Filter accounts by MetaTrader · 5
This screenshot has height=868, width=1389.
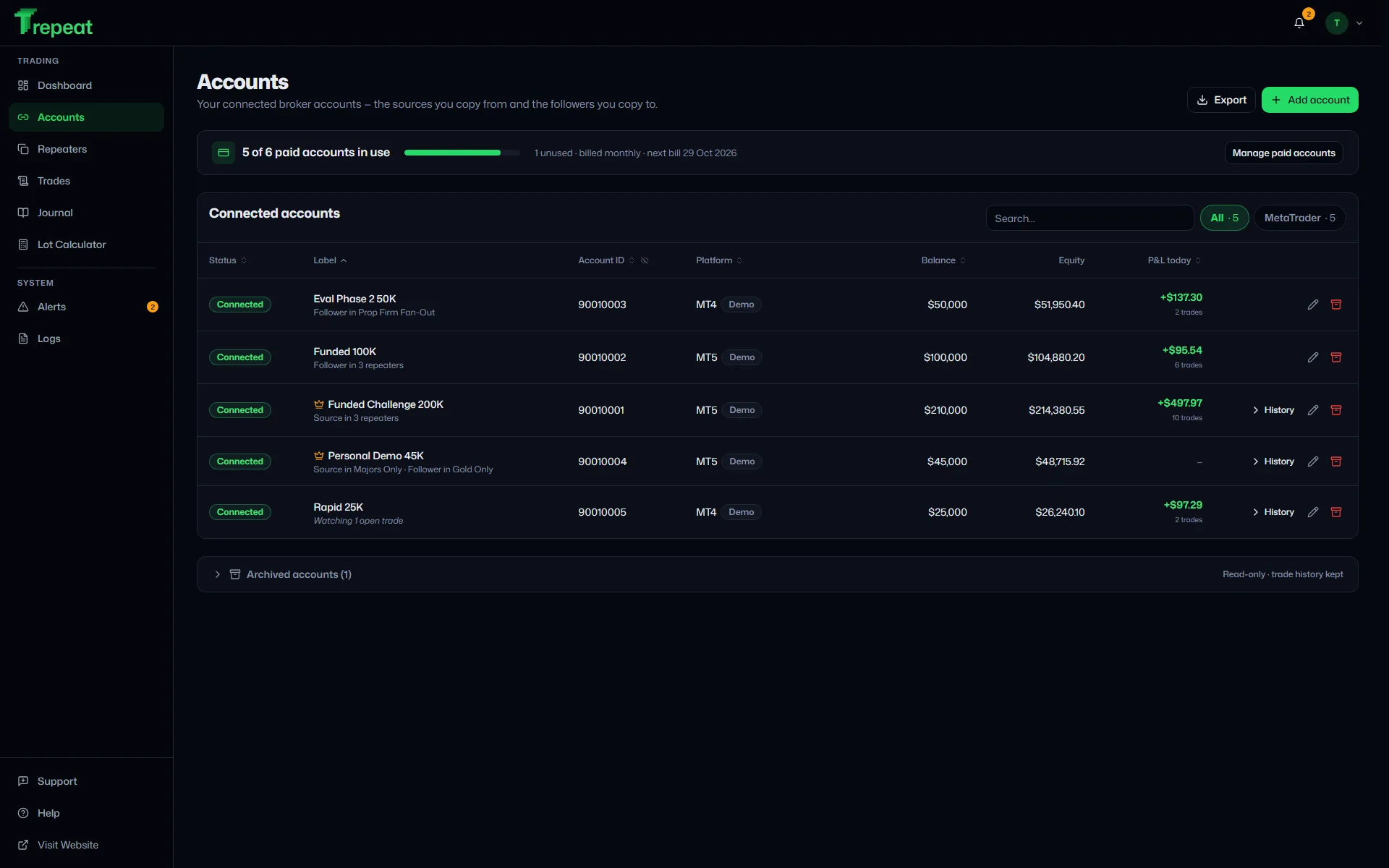point(1299,218)
